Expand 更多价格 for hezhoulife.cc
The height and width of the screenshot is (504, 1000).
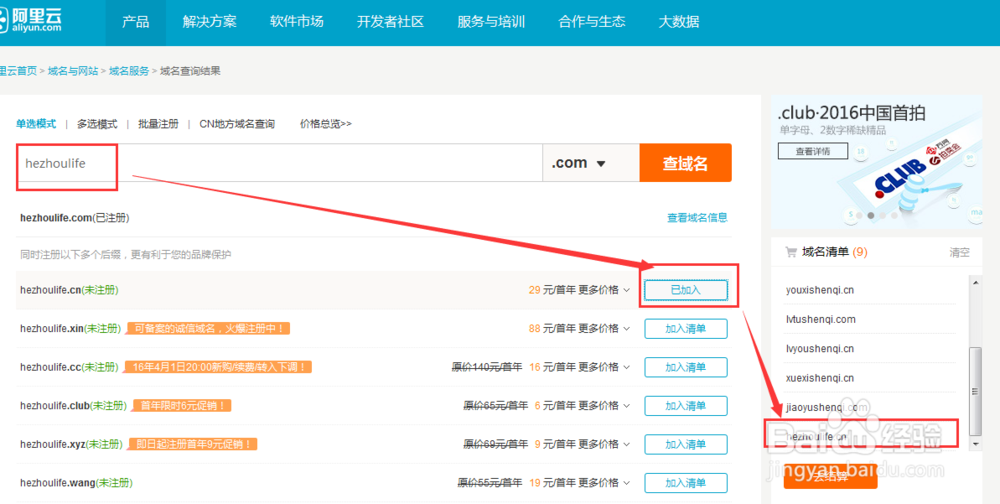(x=604, y=367)
